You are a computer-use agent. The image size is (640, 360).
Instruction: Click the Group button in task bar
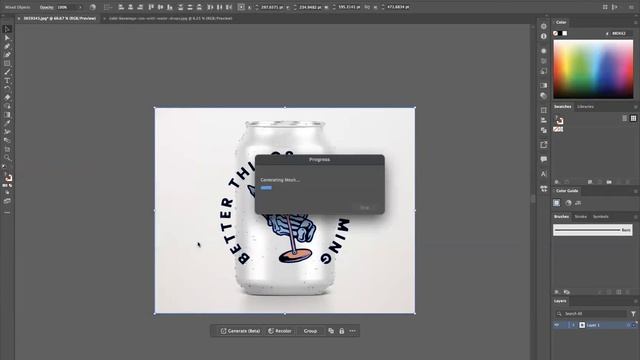pos(310,331)
